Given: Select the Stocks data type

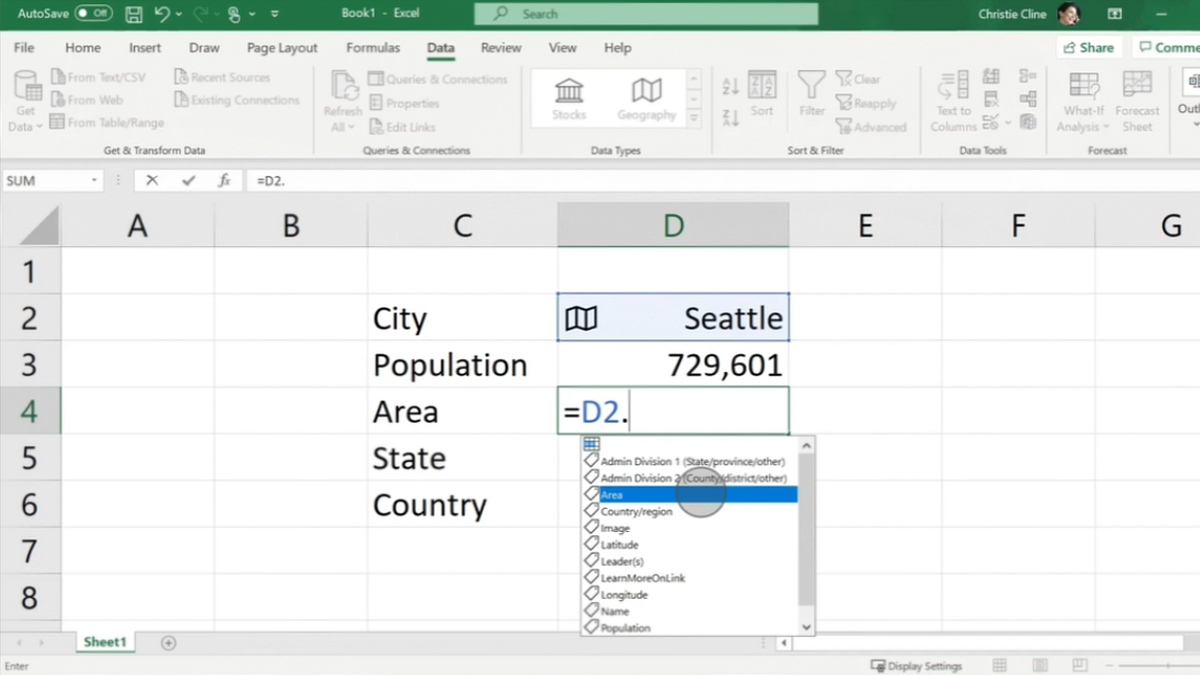Looking at the screenshot, I should [x=569, y=98].
